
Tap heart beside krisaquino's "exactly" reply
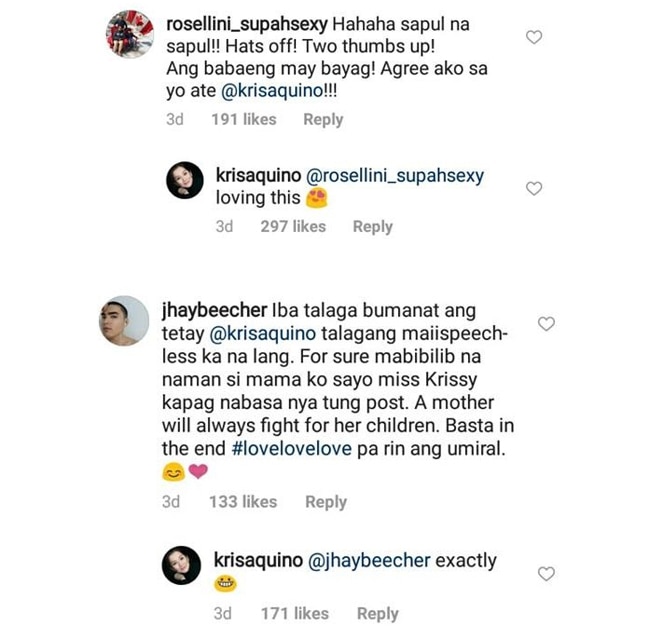(x=546, y=574)
